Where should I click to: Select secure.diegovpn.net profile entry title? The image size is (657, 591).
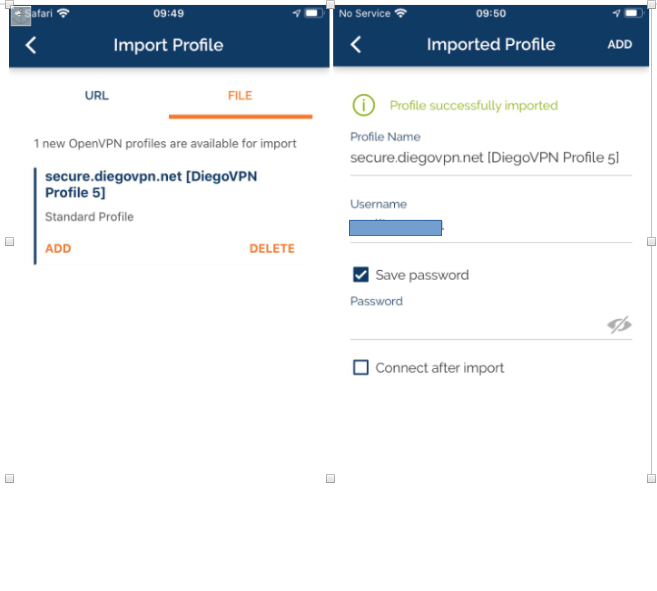150,184
